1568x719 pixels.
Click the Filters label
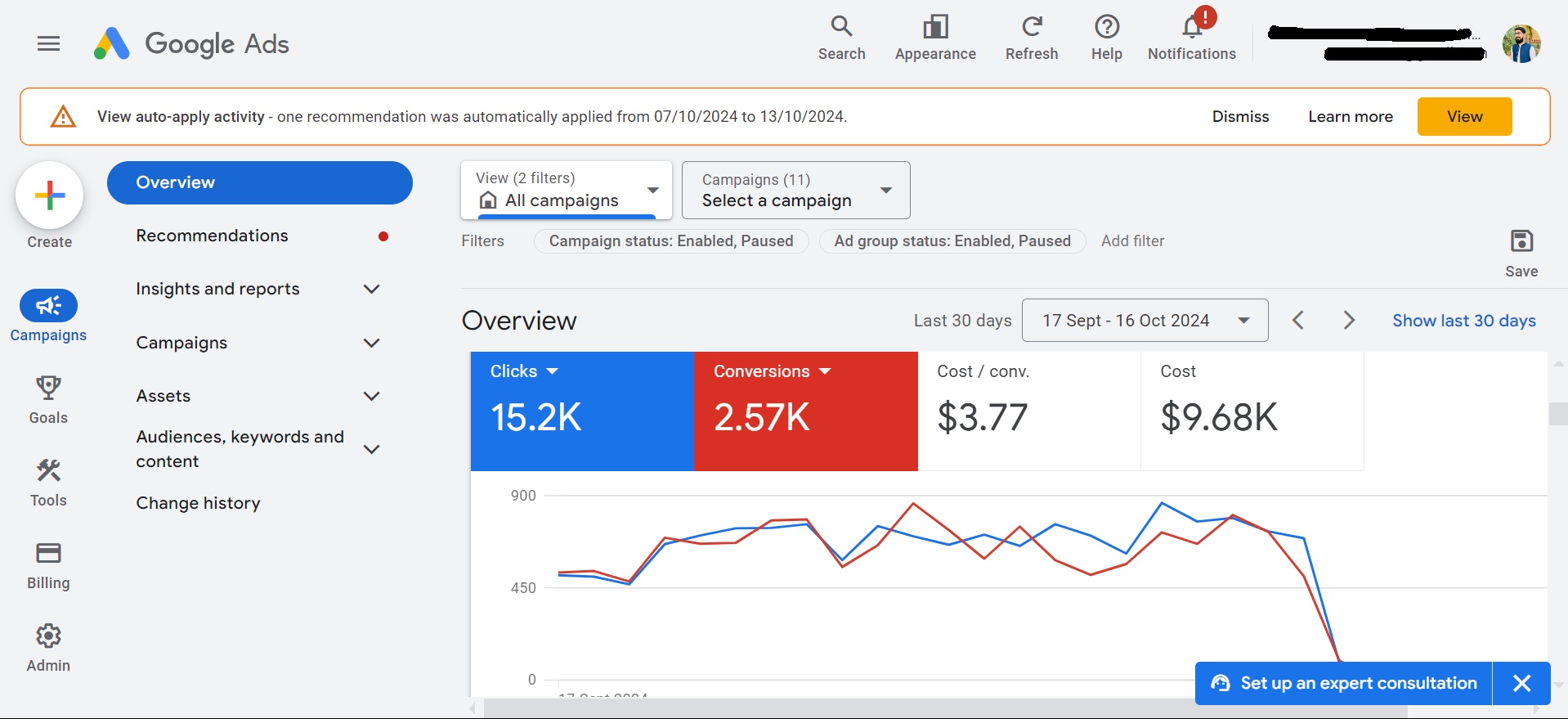pyautogui.click(x=482, y=241)
